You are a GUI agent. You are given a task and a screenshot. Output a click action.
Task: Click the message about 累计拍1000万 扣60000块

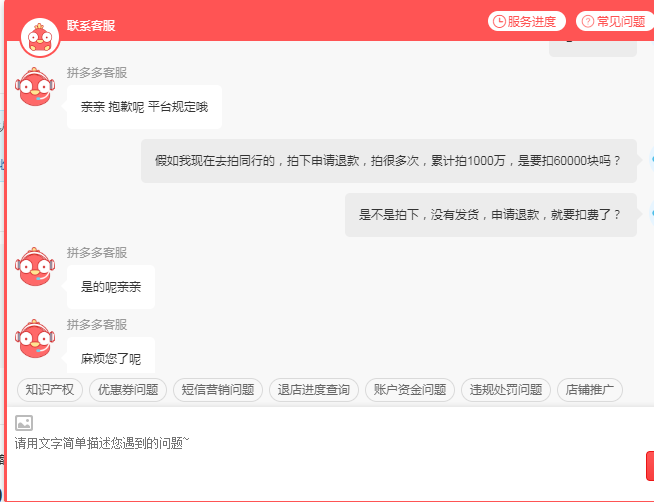388,161
